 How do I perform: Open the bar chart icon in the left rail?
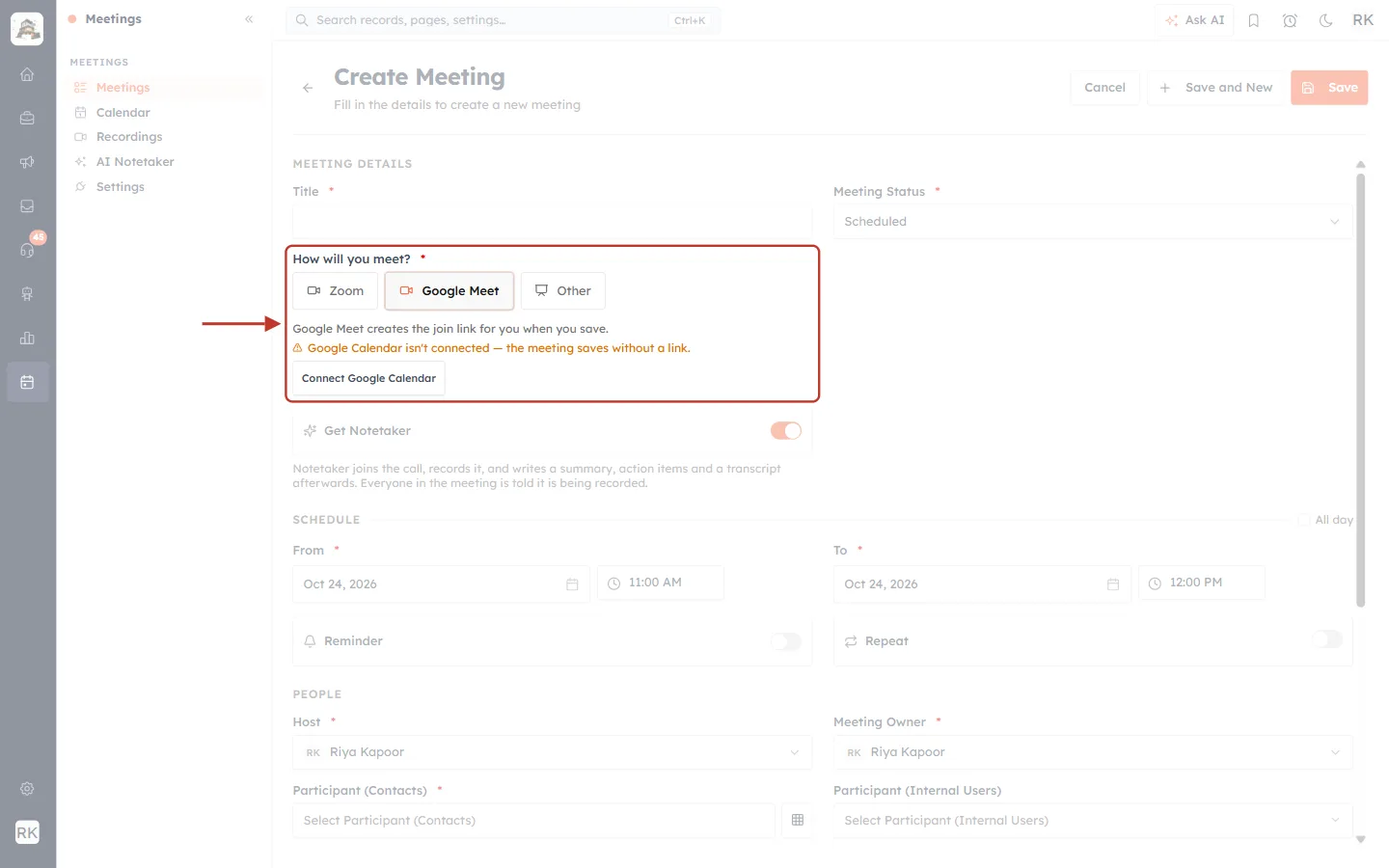[27, 339]
